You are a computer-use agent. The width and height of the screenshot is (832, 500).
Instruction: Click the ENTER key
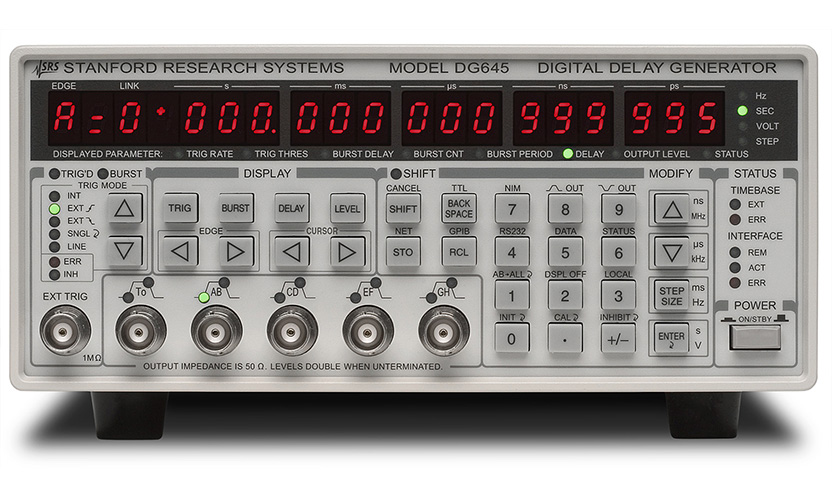[672, 338]
